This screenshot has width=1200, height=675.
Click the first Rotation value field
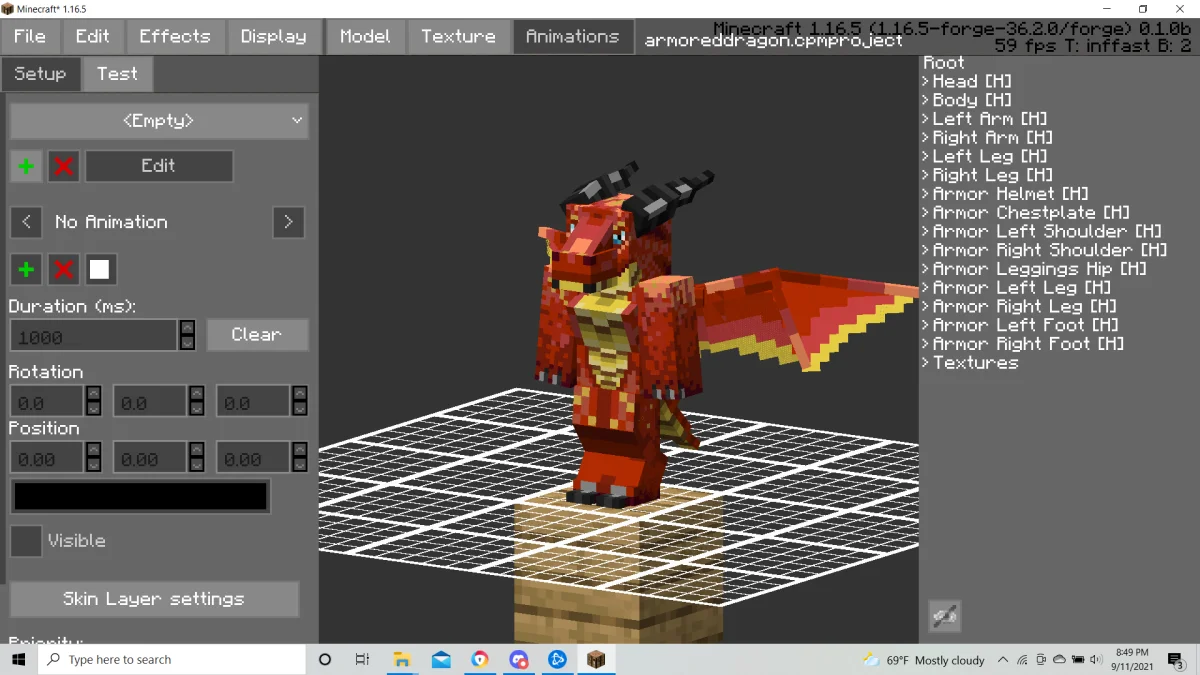[x=46, y=402]
